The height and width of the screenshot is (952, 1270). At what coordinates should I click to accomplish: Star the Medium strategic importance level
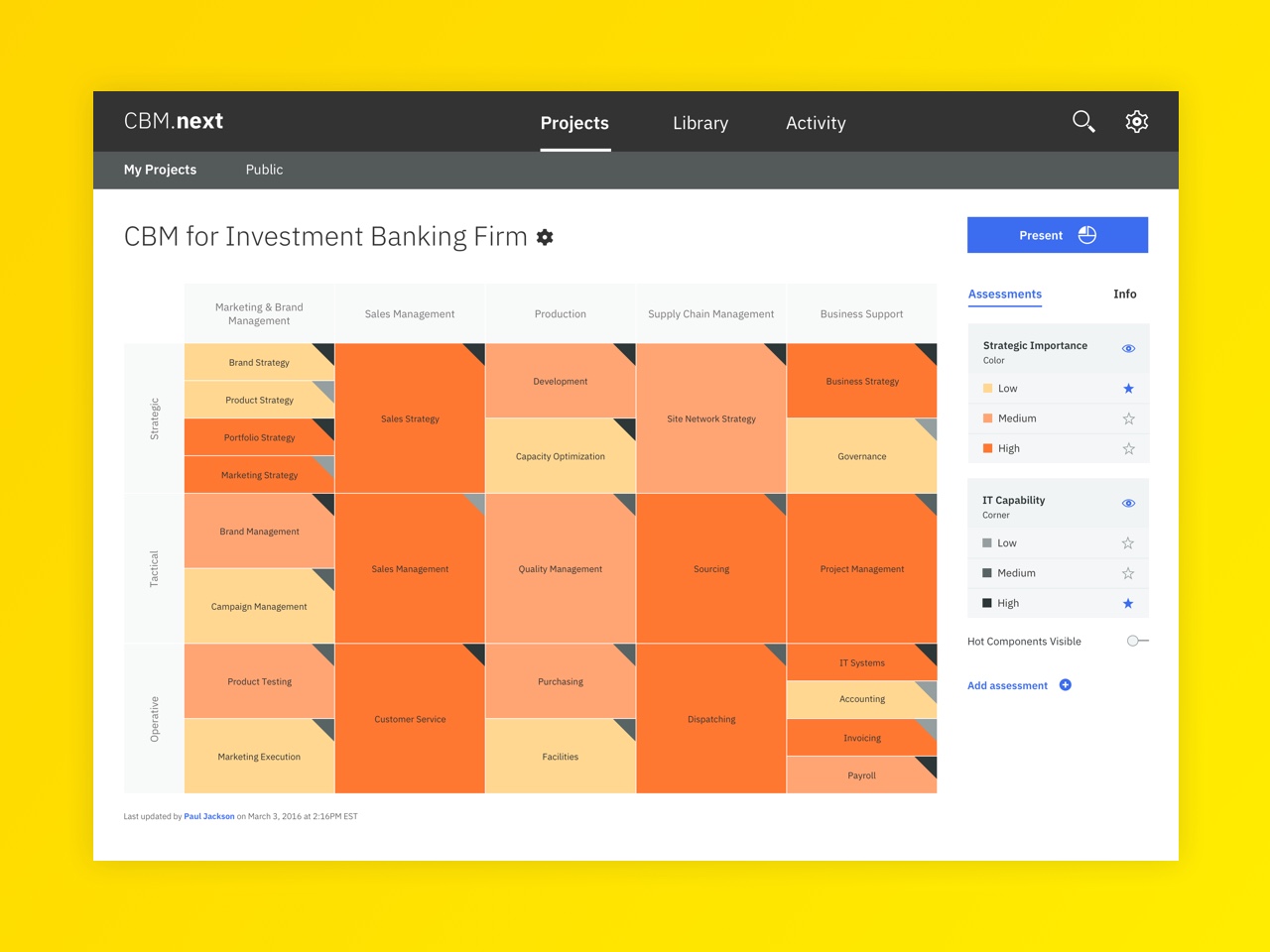point(1128,418)
